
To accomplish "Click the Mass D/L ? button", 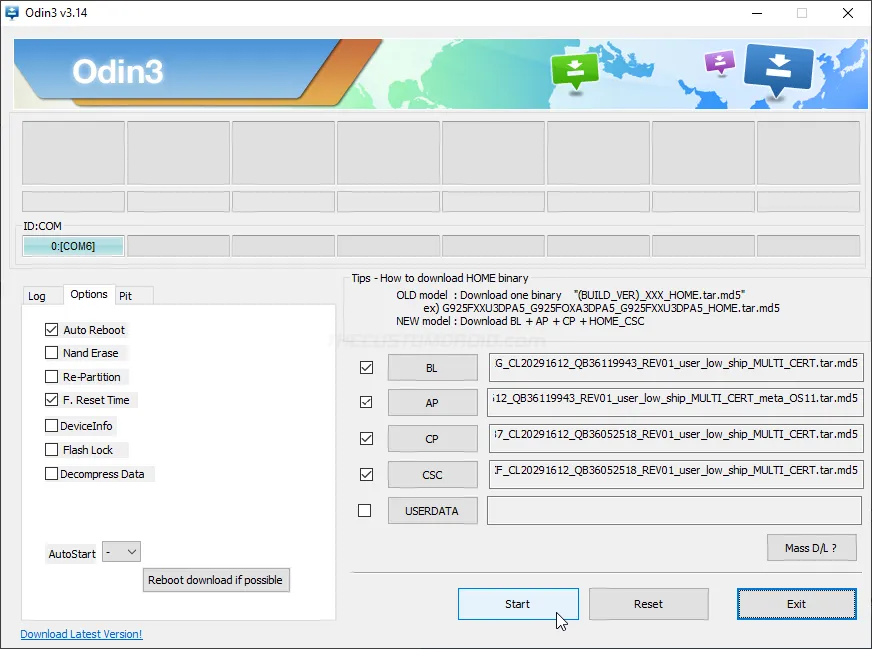I will [x=810, y=547].
